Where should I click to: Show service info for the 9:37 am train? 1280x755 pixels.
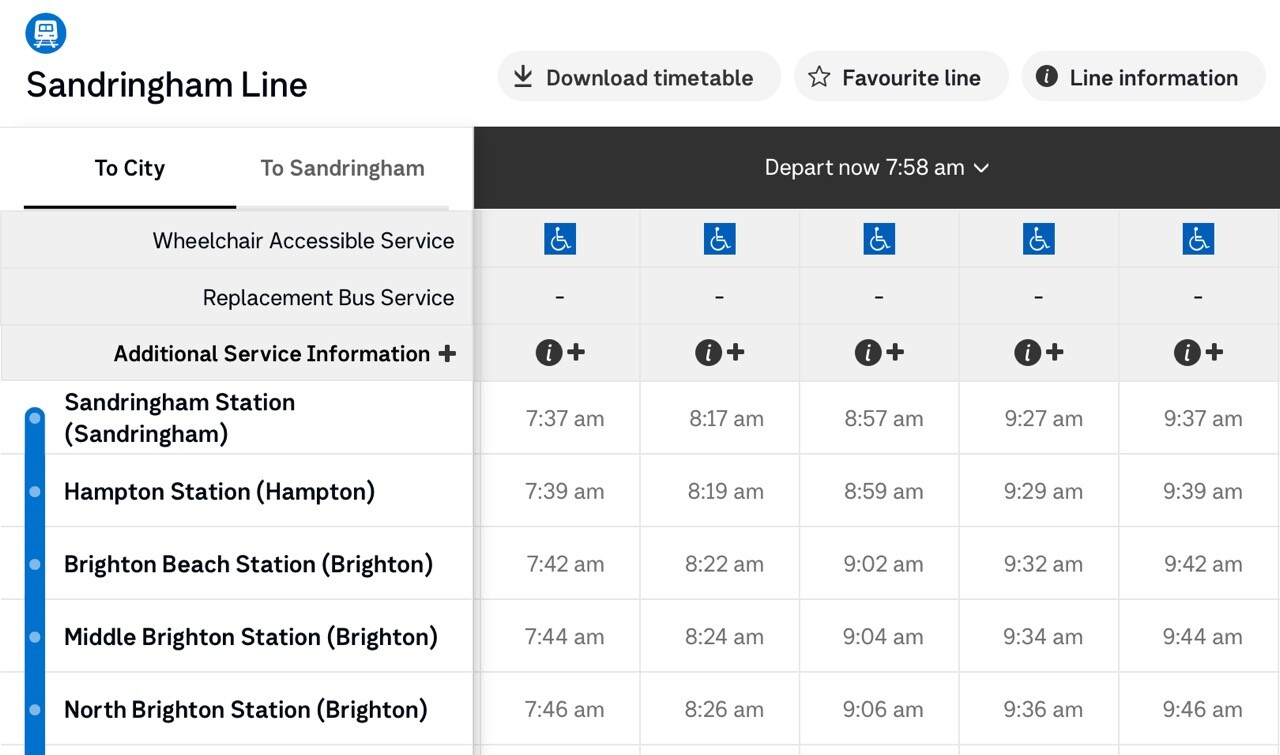click(1198, 352)
